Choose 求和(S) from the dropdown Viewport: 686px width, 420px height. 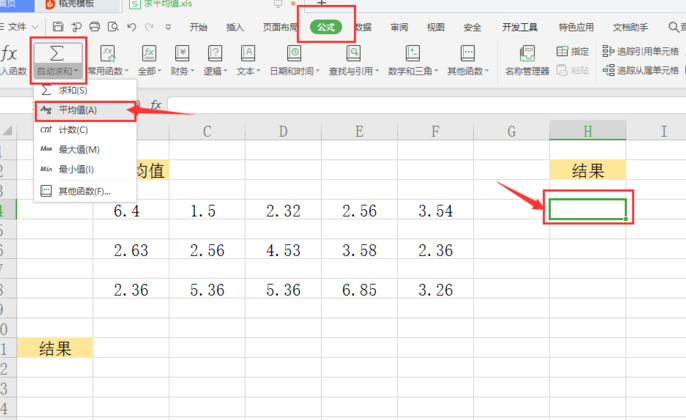(x=85, y=91)
